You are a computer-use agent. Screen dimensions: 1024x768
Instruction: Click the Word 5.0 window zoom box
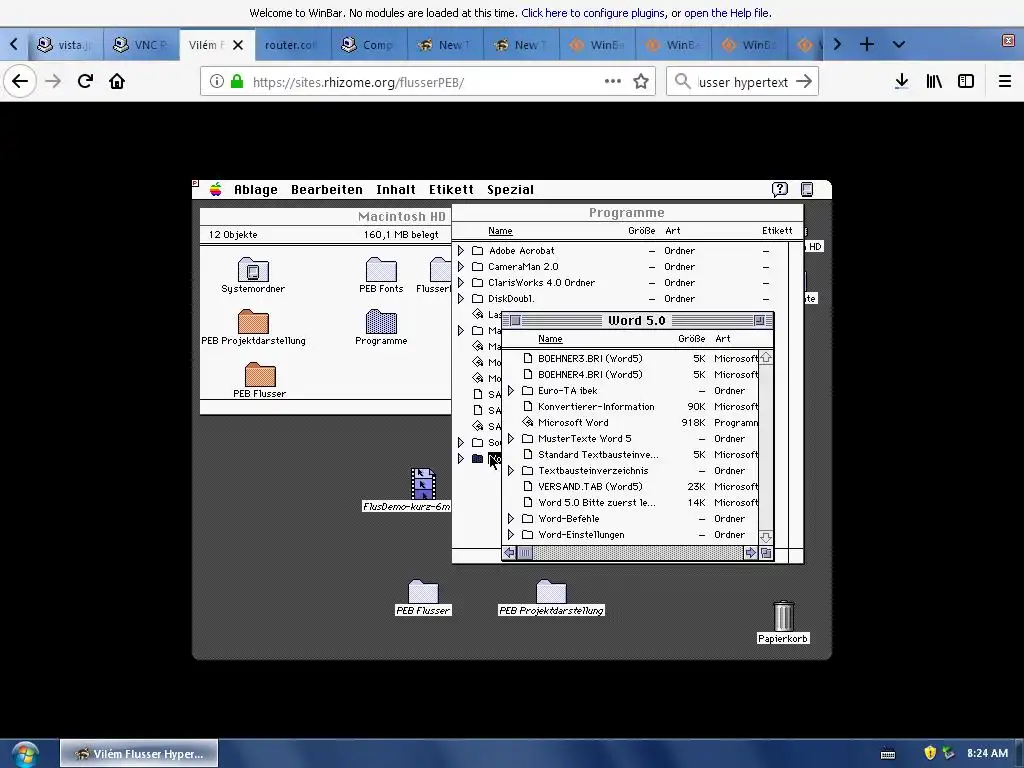pos(759,320)
